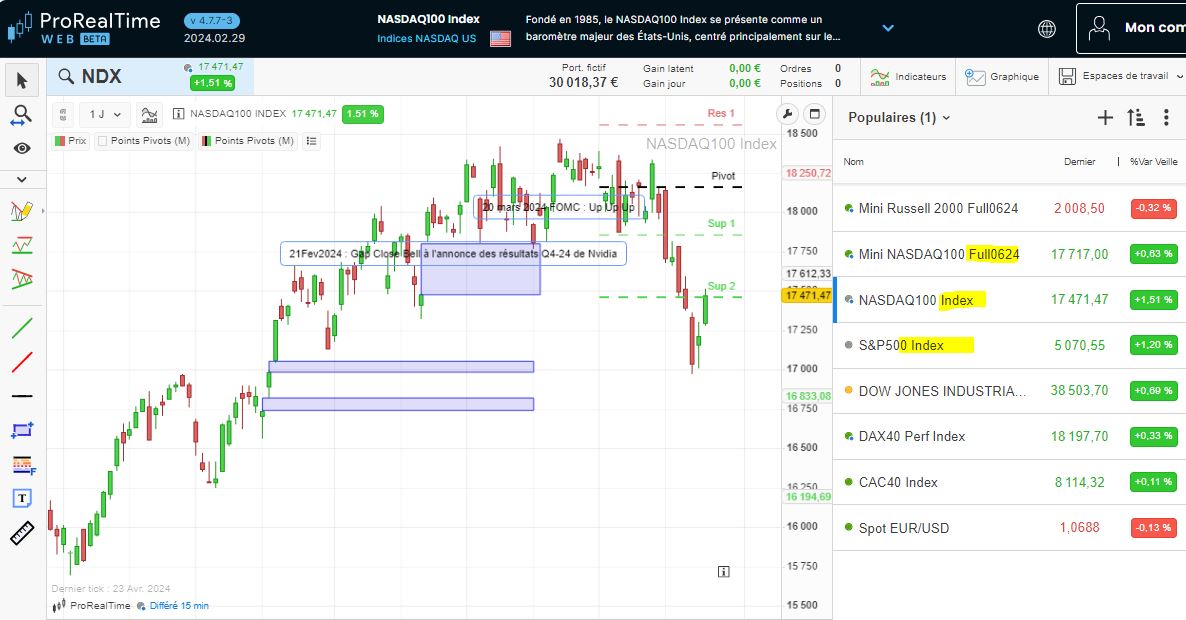Open the timeframe dropdown showing 1 J
The image size is (1186, 620).
105,115
